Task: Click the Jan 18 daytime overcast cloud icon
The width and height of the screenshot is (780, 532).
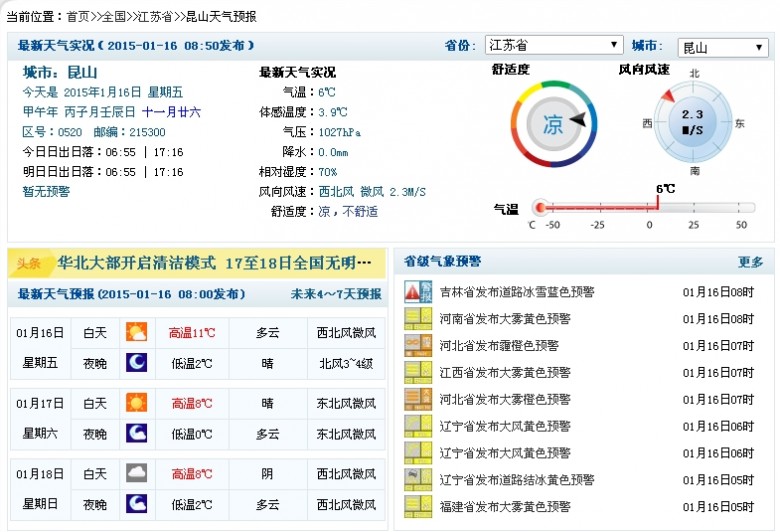Action: pos(135,474)
